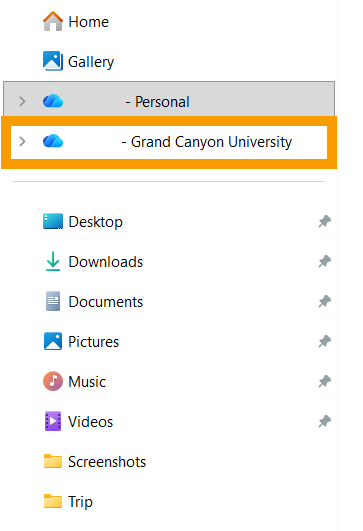Click the Gallery picture icon
This screenshot has height=531, width=363.
point(53,61)
